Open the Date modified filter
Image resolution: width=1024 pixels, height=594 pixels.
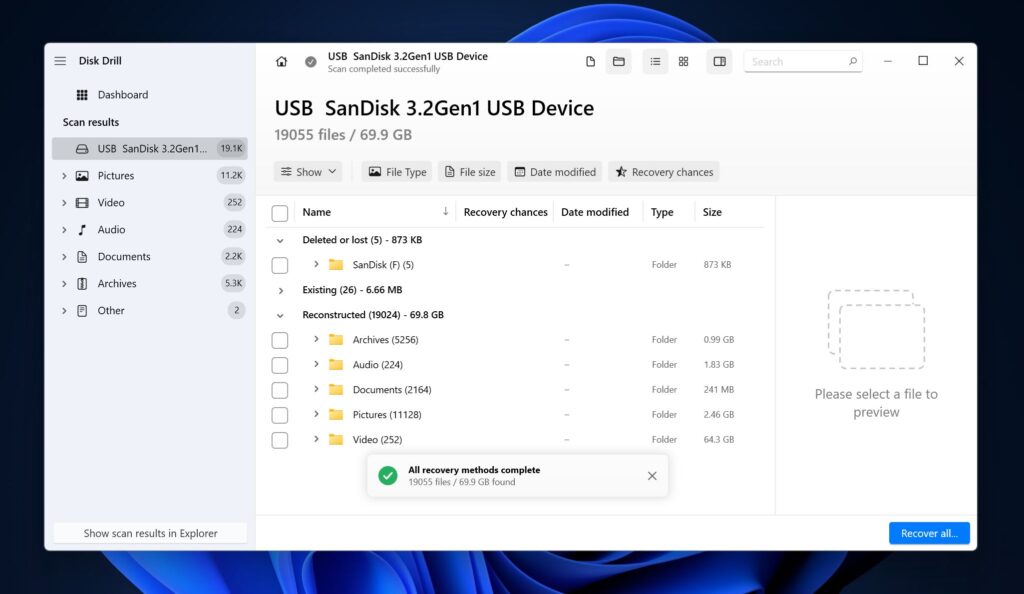coord(554,171)
